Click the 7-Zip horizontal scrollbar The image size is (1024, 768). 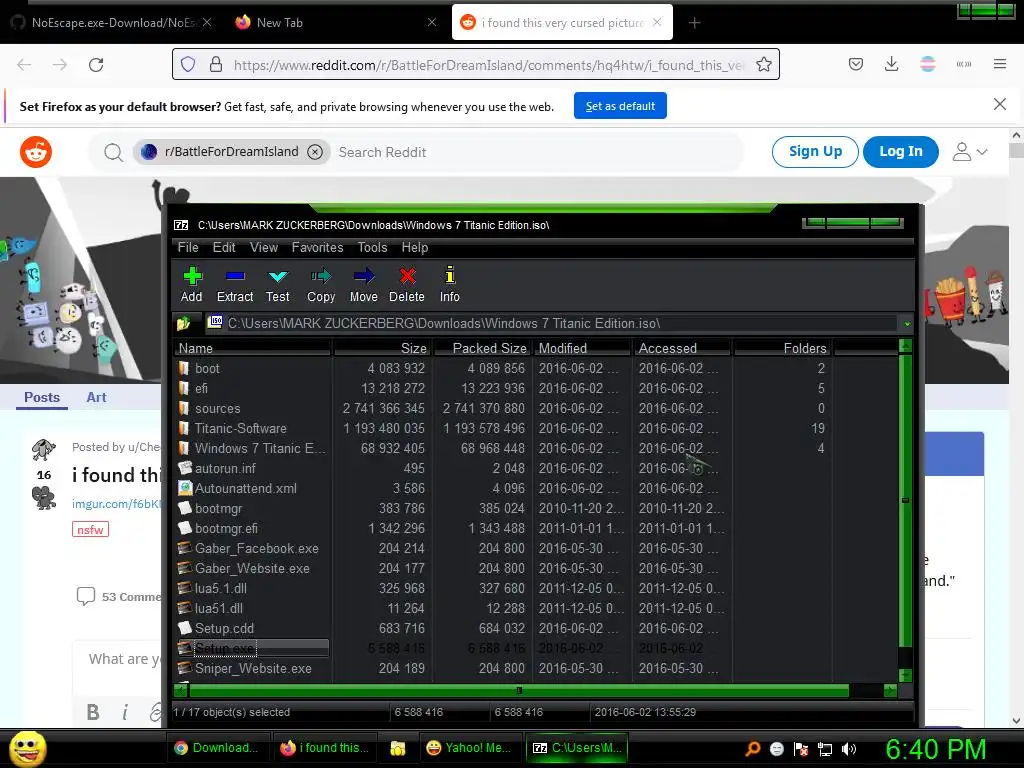[x=519, y=690]
